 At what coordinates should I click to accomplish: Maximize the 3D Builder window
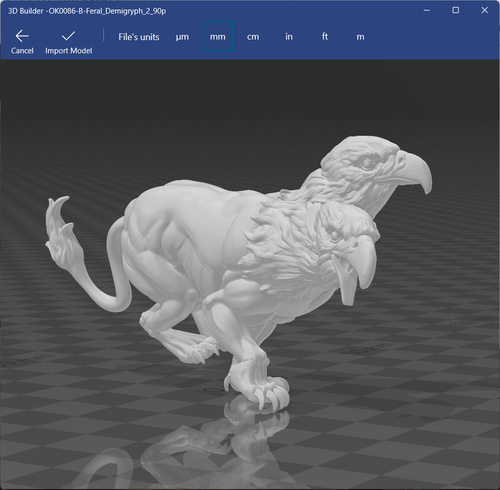[x=455, y=10]
